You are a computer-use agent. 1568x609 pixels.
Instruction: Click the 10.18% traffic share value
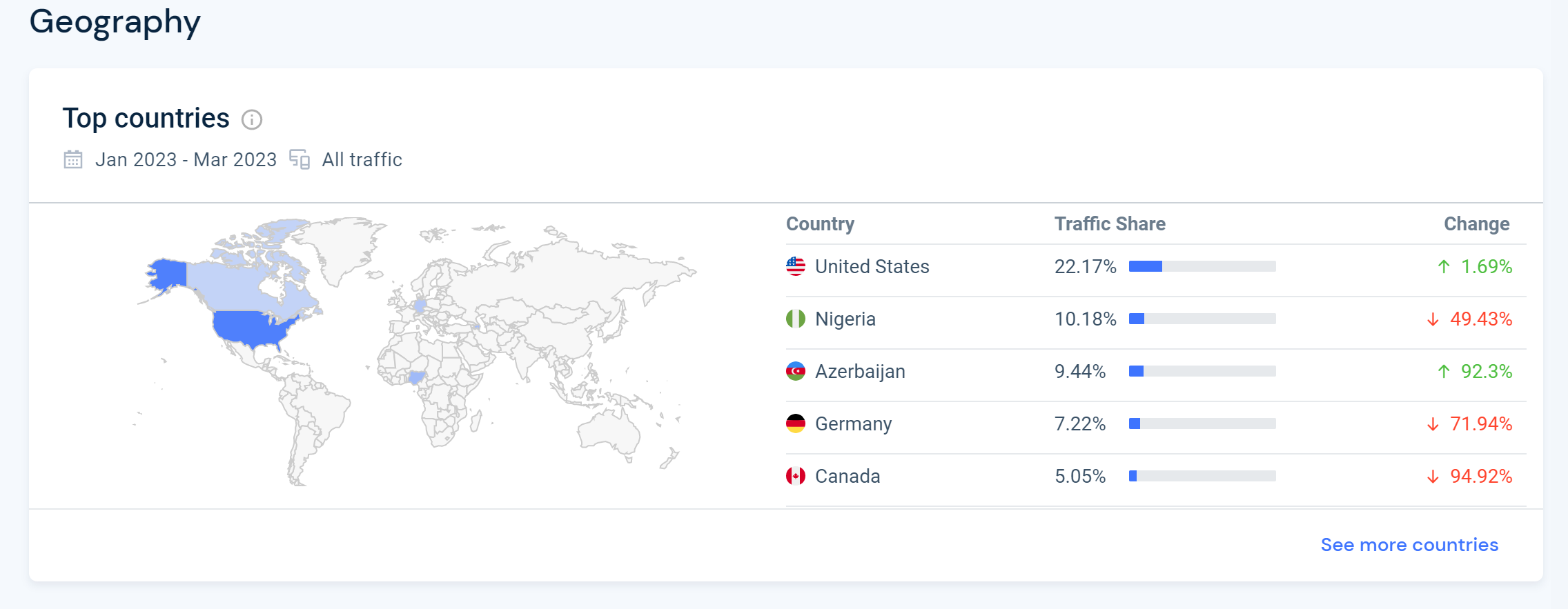(1086, 319)
